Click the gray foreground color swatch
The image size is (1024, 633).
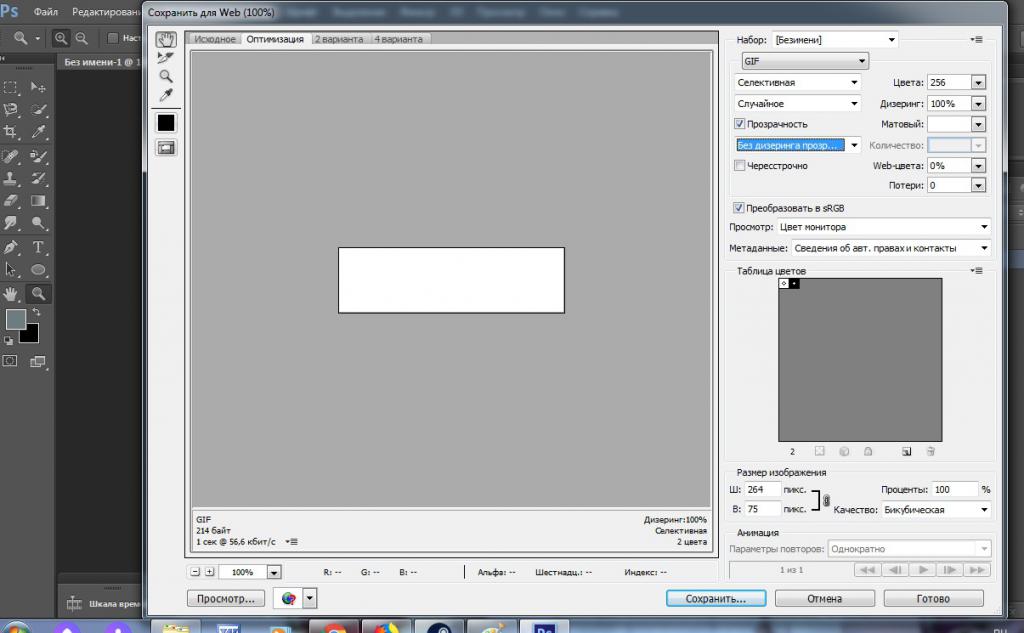tap(14, 319)
